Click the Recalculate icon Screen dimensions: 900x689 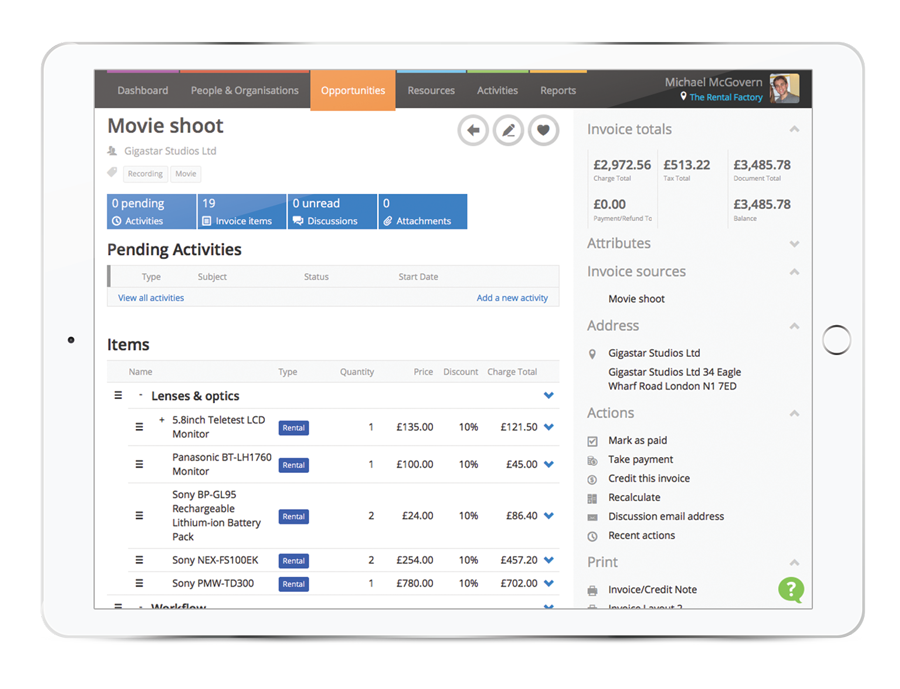(592, 498)
